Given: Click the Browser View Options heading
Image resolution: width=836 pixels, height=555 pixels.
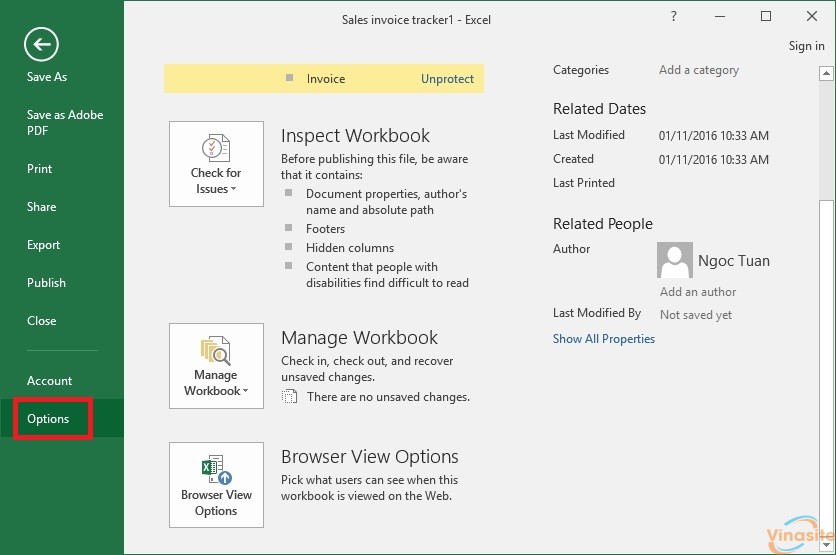Looking at the screenshot, I should tap(369, 457).
